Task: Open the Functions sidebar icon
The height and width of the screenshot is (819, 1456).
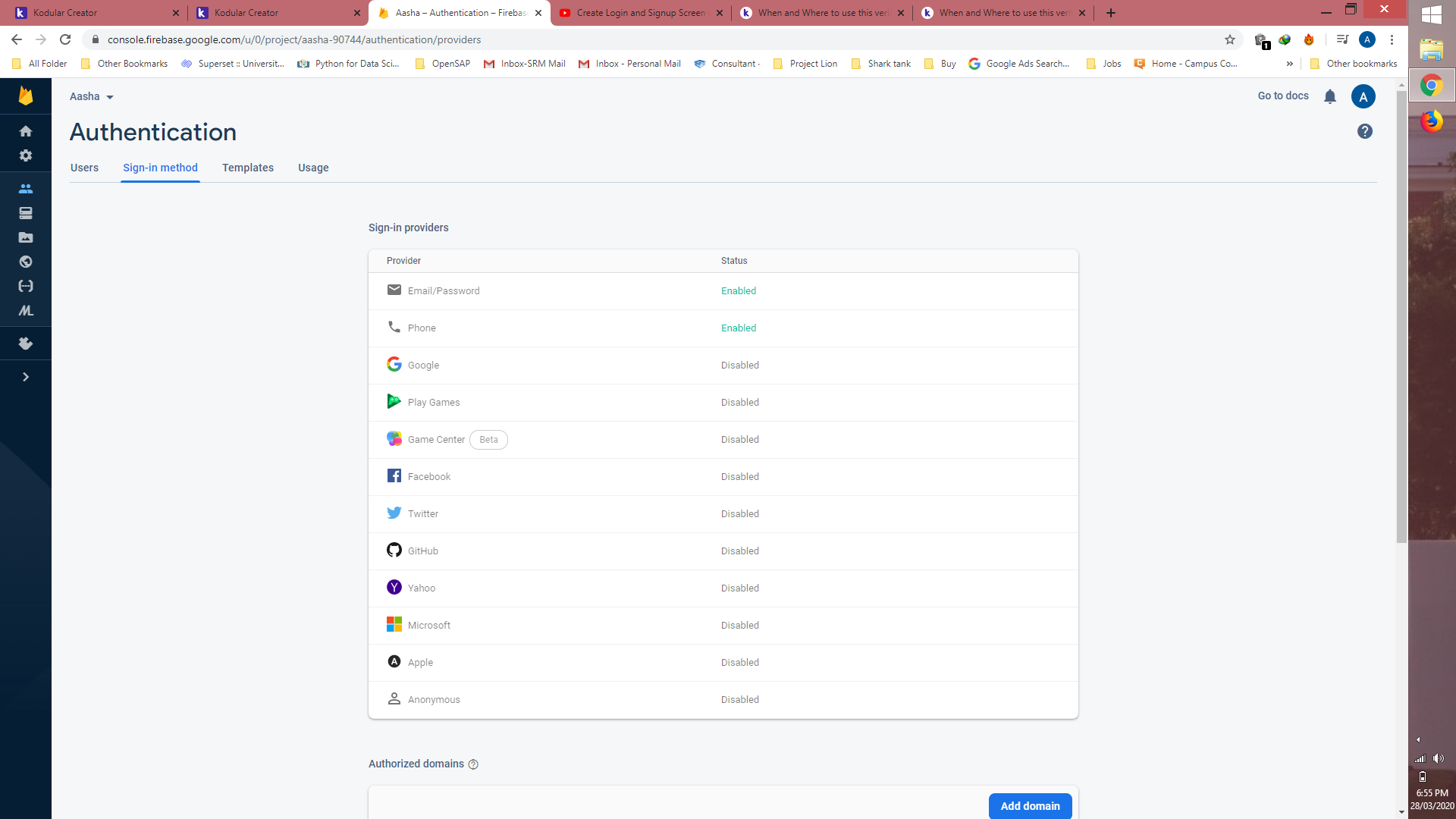Action: tap(26, 286)
